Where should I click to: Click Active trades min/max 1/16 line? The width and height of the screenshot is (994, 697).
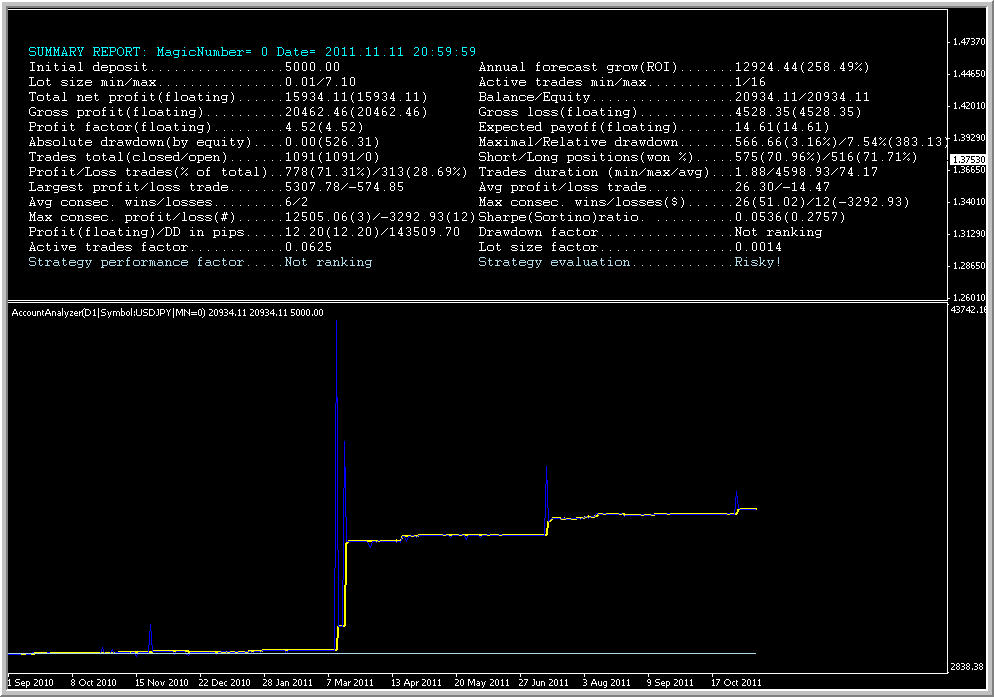pyautogui.click(x=622, y=82)
